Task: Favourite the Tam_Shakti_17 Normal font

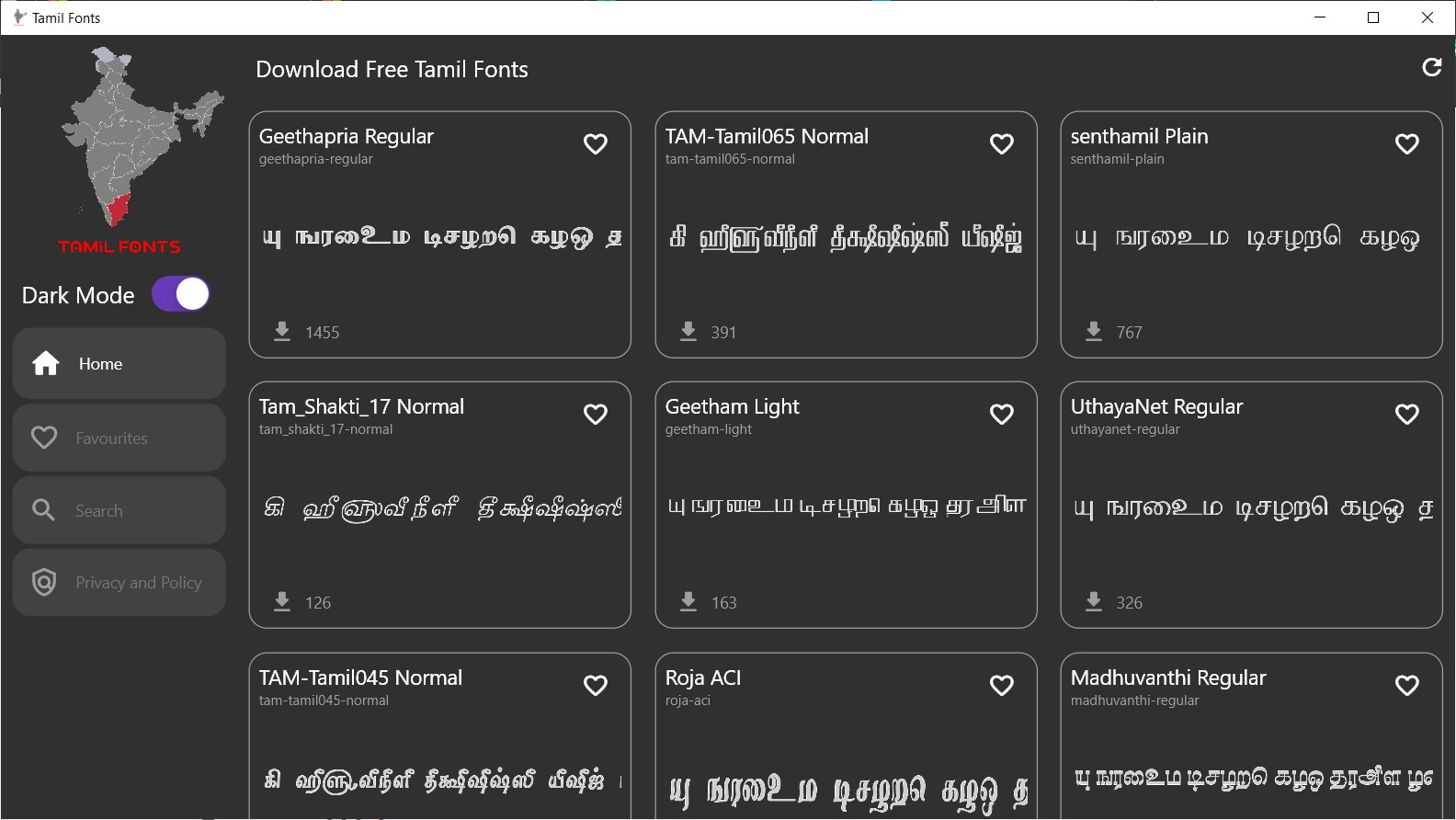Action: (596, 415)
